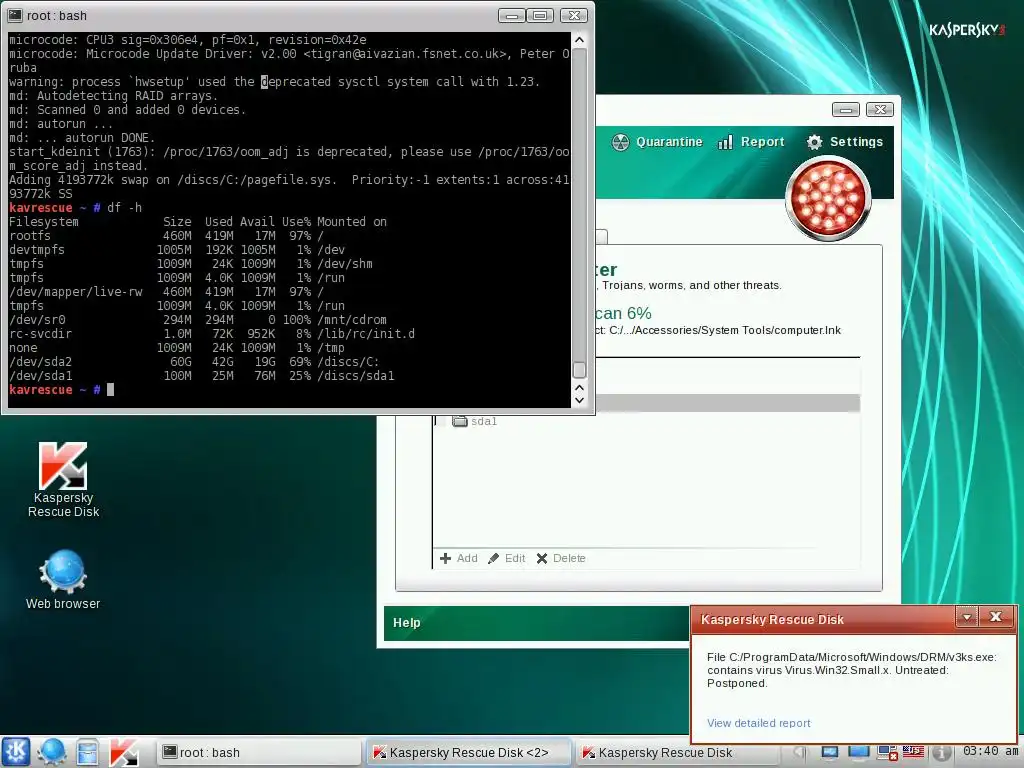Launch web browser from taskbar globe icon
Image resolution: width=1024 pixels, height=768 pixels.
point(52,752)
